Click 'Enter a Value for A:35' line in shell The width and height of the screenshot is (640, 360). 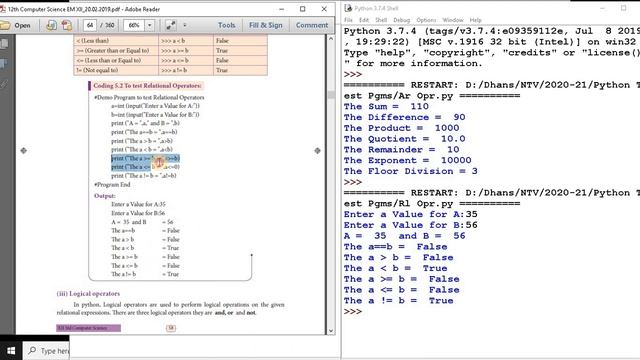[411, 214]
